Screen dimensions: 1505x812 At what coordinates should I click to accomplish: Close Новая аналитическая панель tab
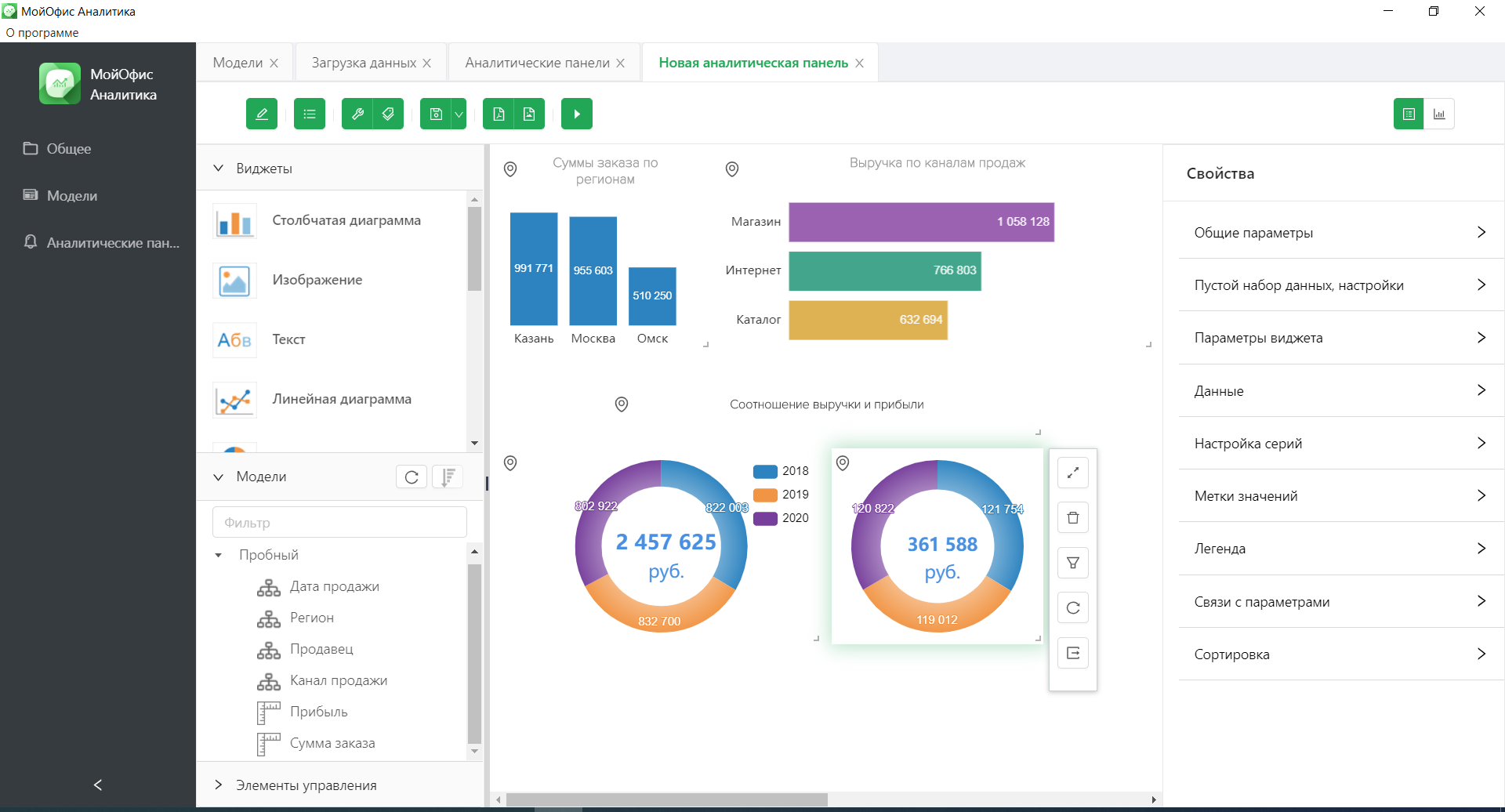pyautogui.click(x=860, y=63)
